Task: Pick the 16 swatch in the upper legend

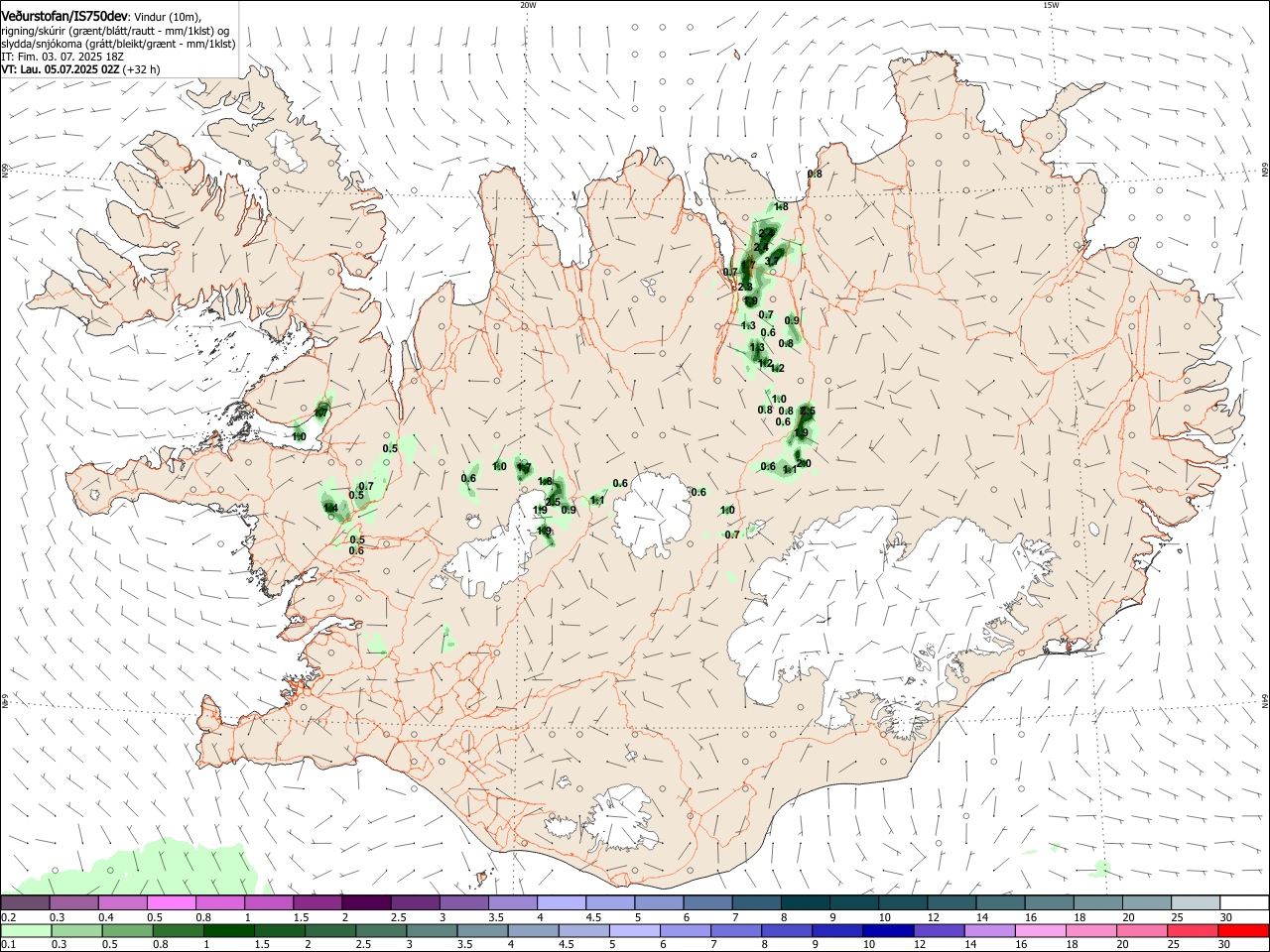Action: pos(1048,903)
